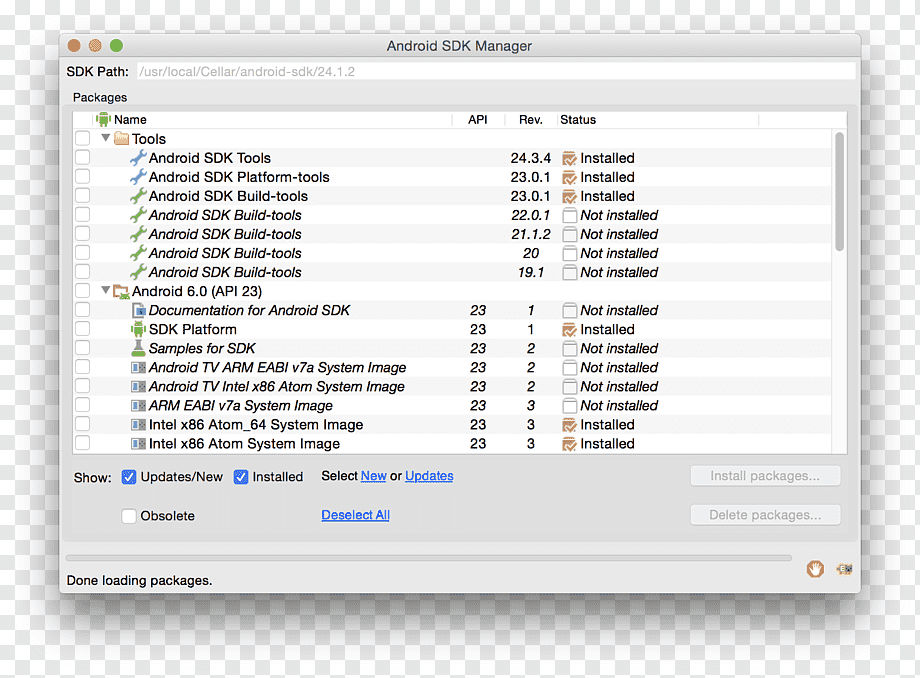Image resolution: width=920 pixels, height=678 pixels.
Task: Click the New selection link
Action: [374, 476]
